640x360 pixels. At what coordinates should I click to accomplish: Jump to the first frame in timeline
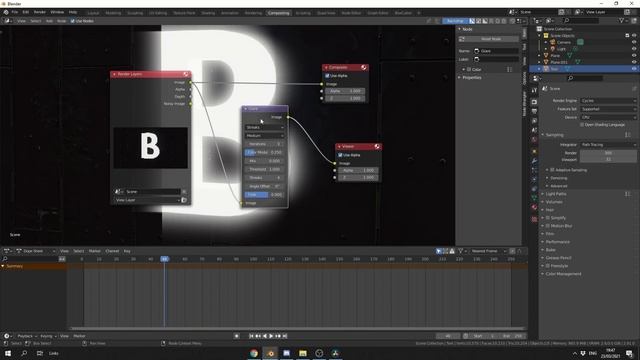point(251,336)
